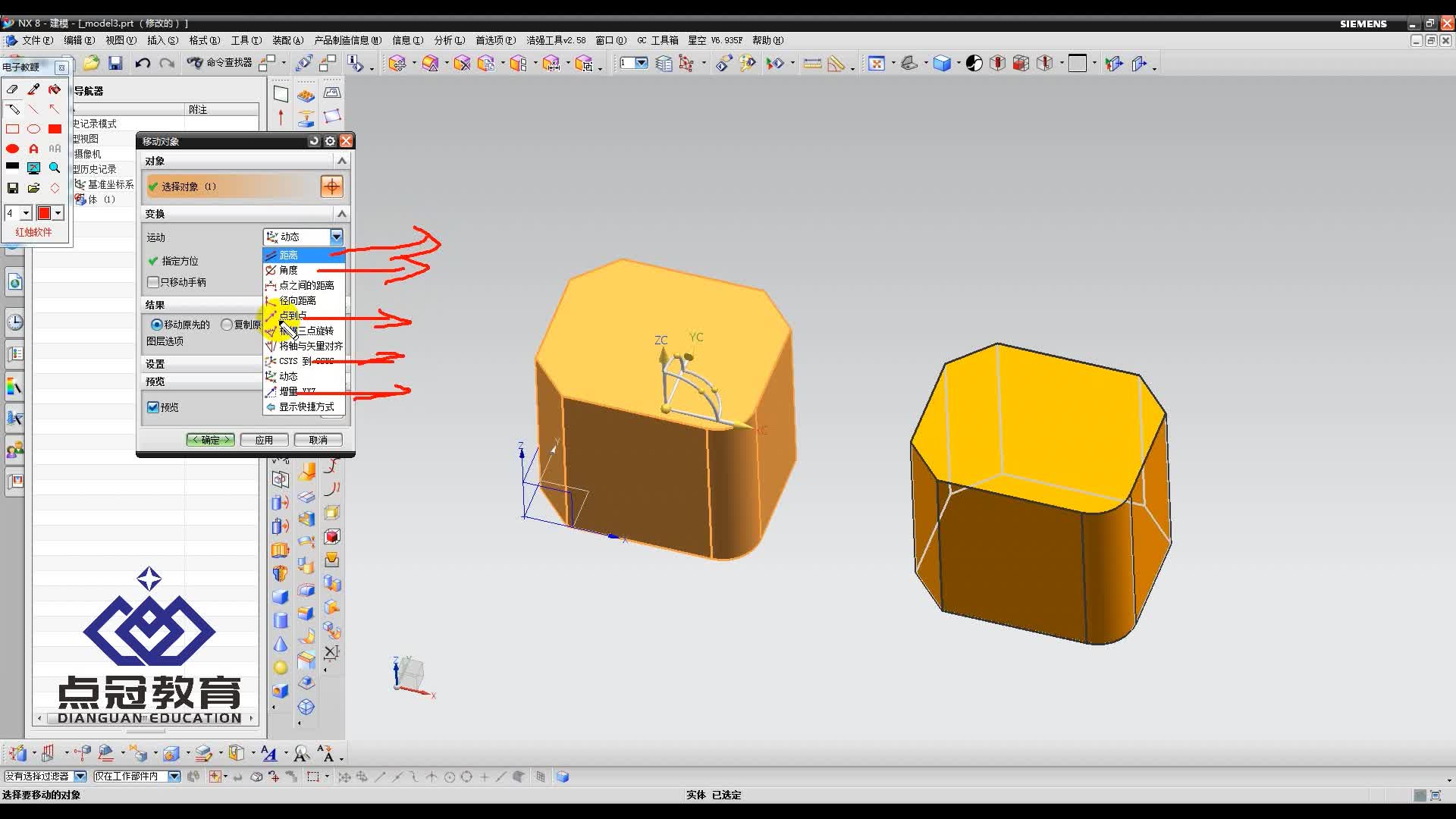
Task: Click the red color swatch in annotation palette
Action: pyautogui.click(x=44, y=213)
